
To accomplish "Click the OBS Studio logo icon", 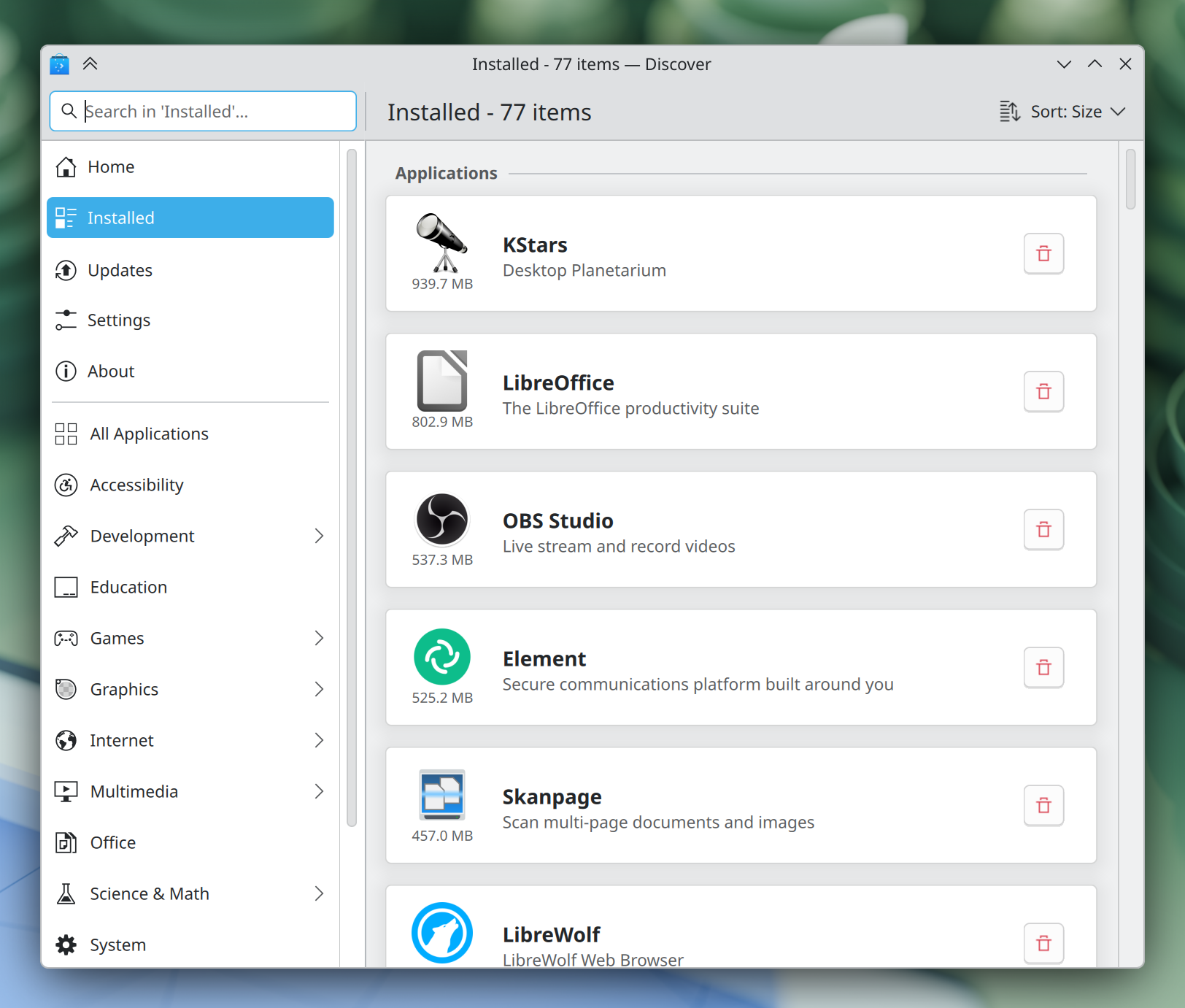I will (442, 519).
